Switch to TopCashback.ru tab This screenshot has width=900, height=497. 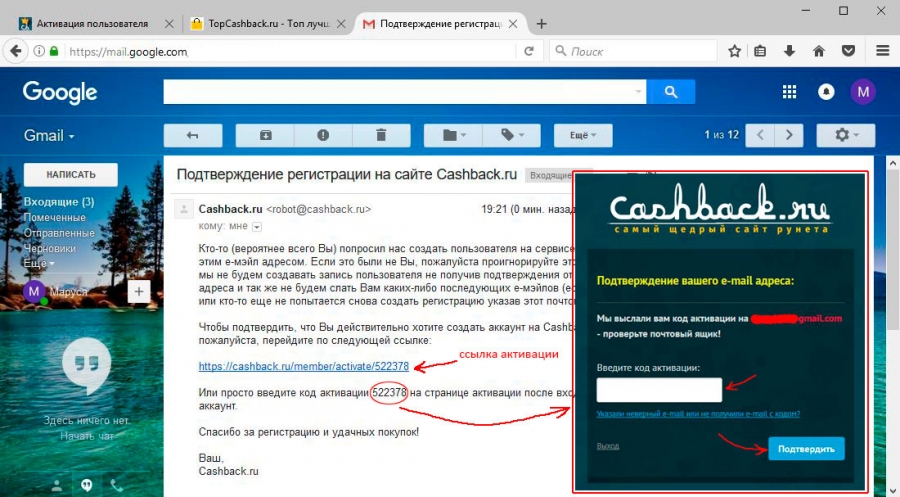click(269, 24)
